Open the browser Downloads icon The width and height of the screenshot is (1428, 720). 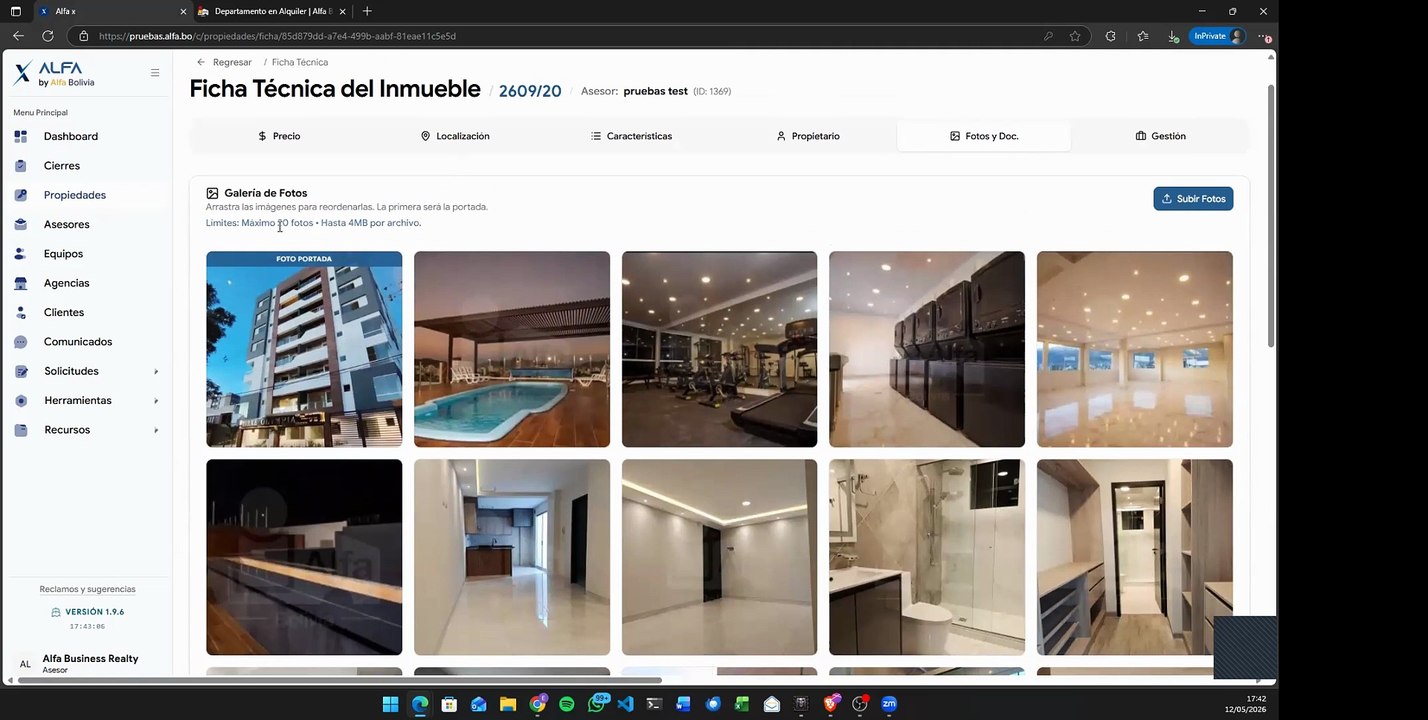(x=1173, y=36)
